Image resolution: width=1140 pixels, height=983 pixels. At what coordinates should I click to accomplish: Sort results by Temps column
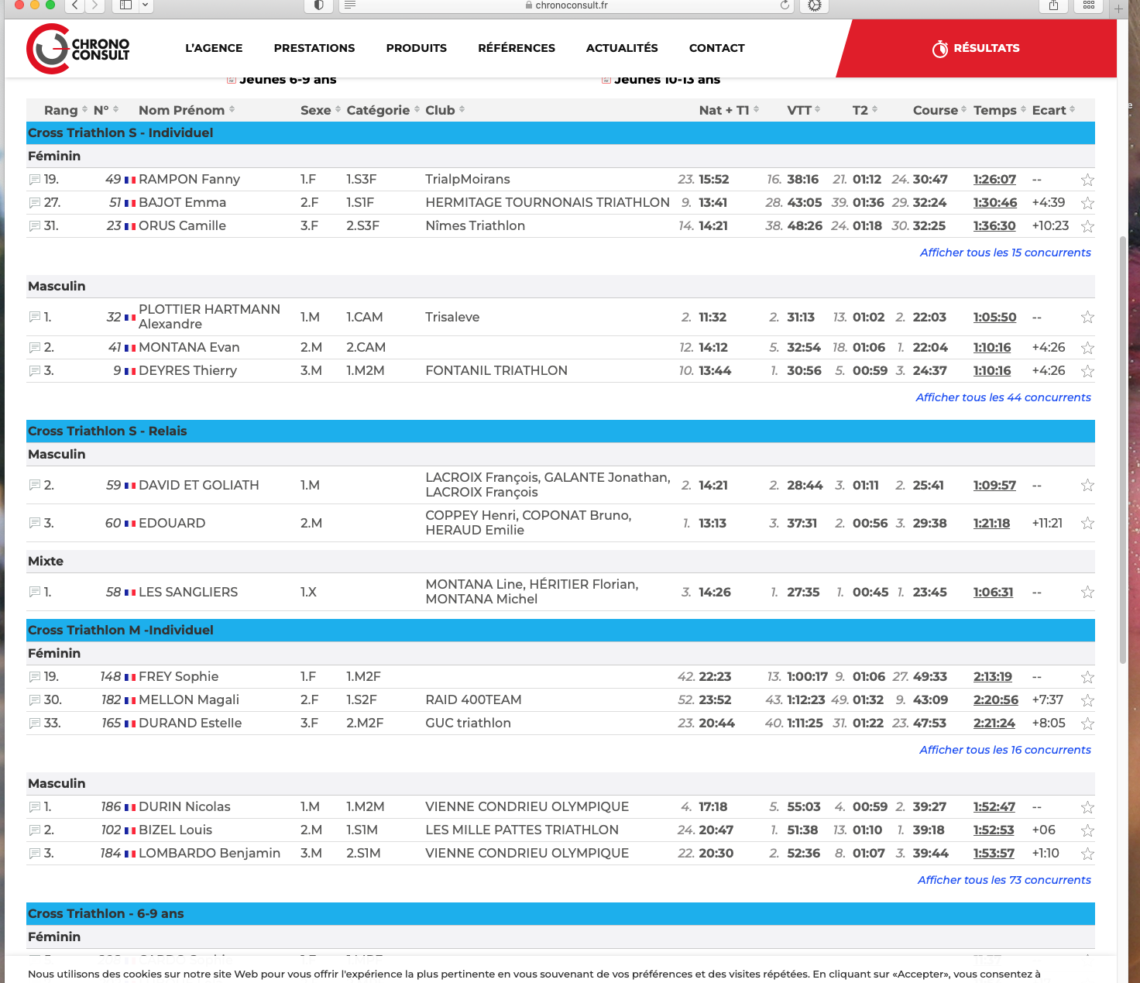[1022, 110]
